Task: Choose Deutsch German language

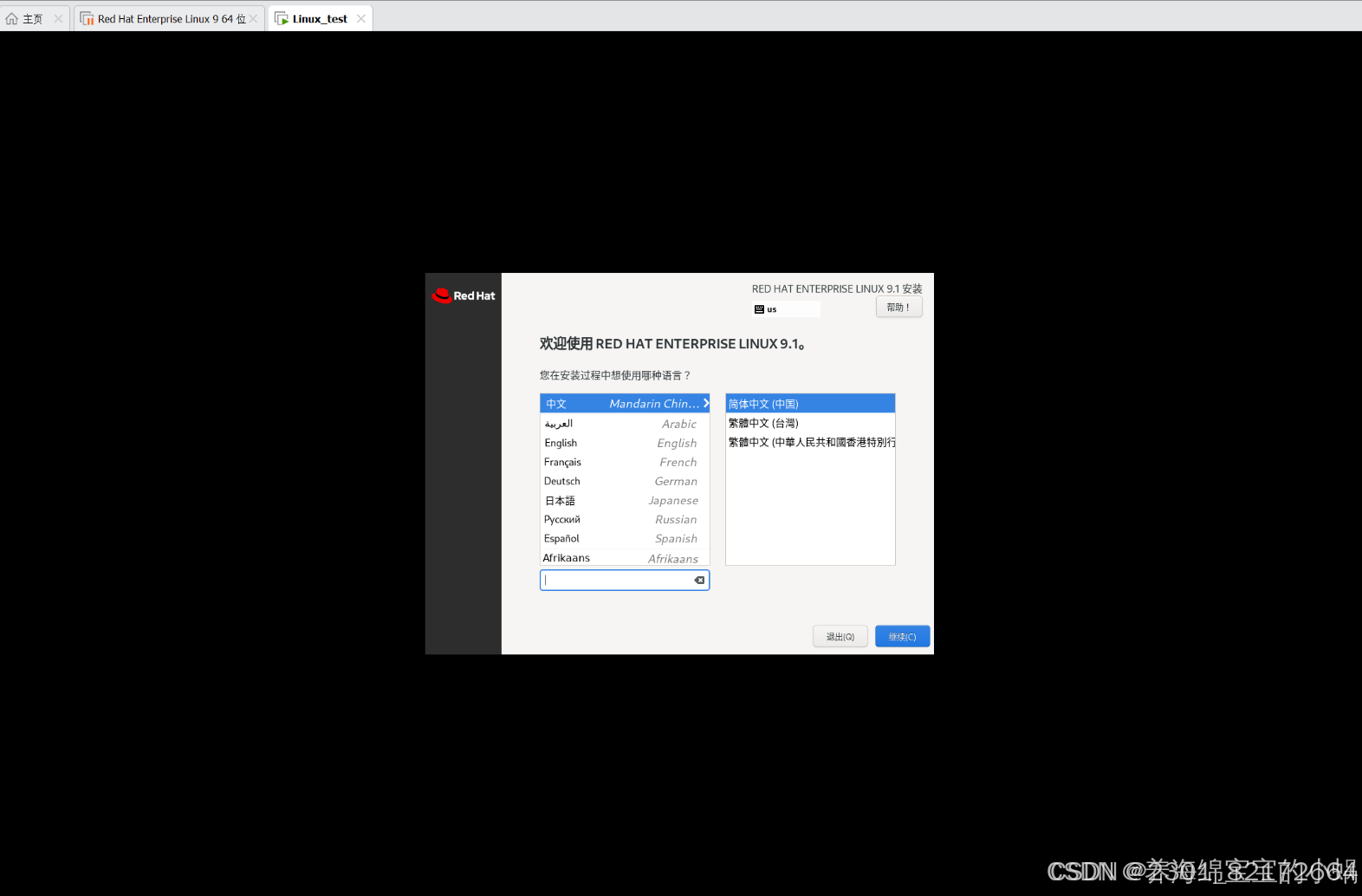Action: (x=625, y=481)
